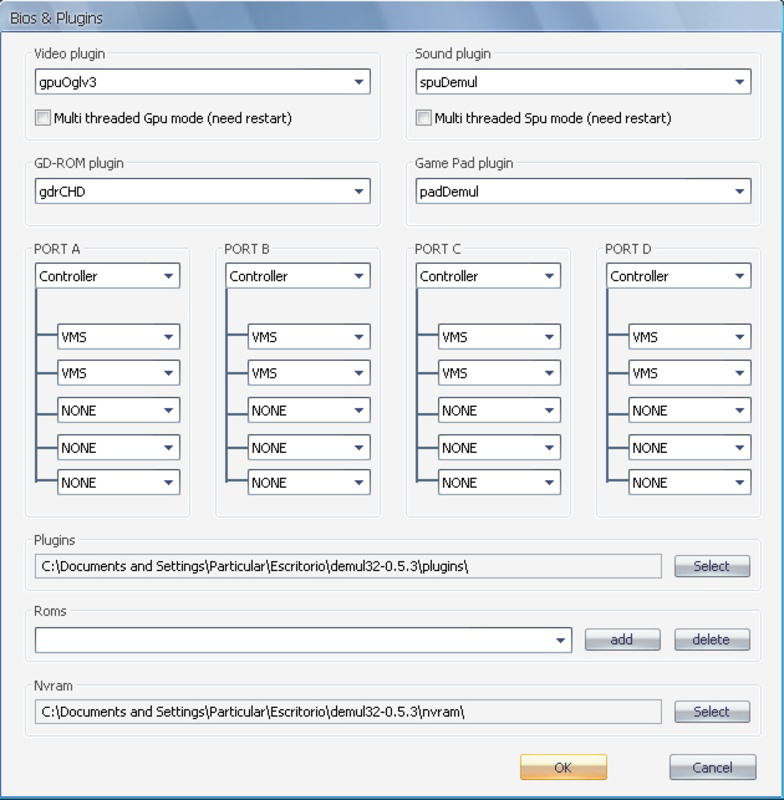
Task: Open the Video plugin dropdown (gpuOglv3)
Action: tap(203, 82)
